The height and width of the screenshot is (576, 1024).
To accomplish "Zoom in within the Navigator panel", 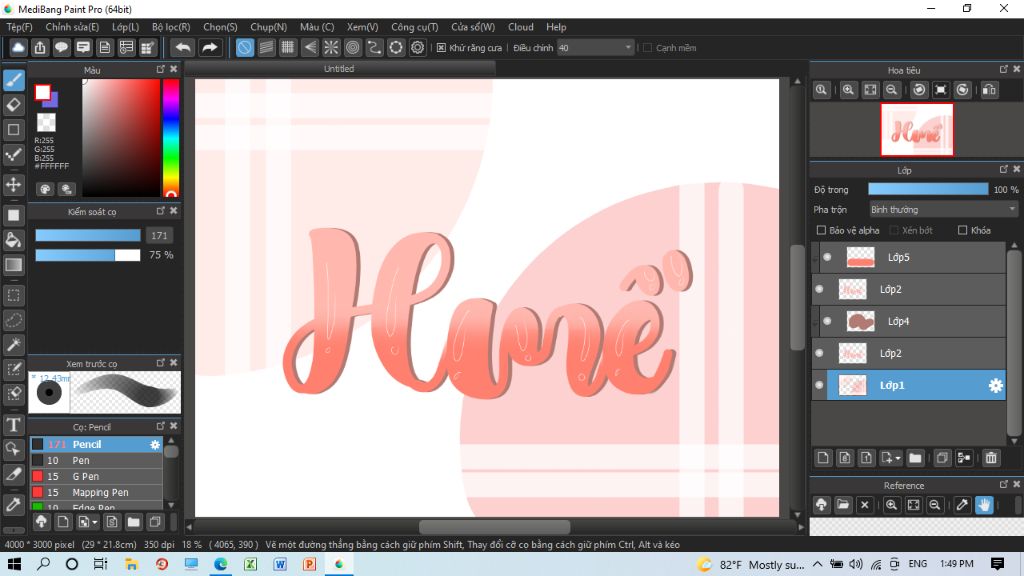I will [x=848, y=90].
